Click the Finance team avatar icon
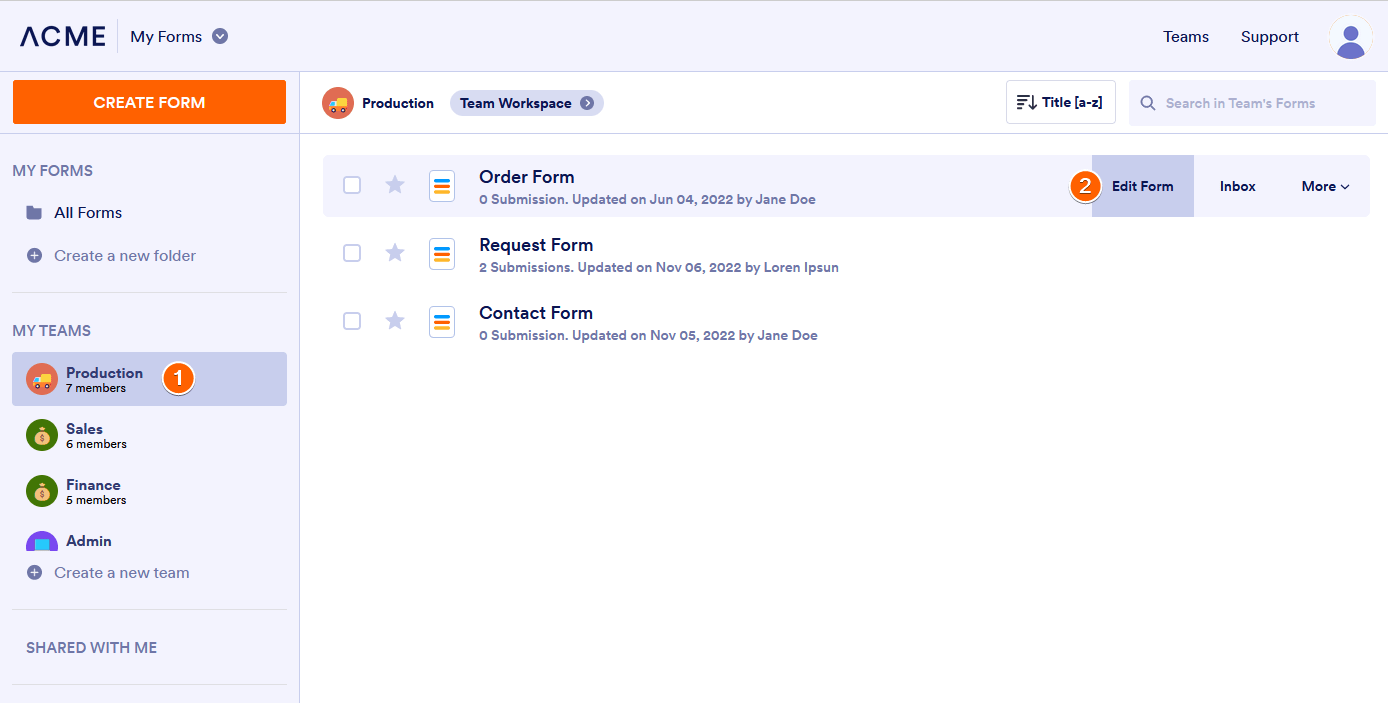 tap(42, 491)
